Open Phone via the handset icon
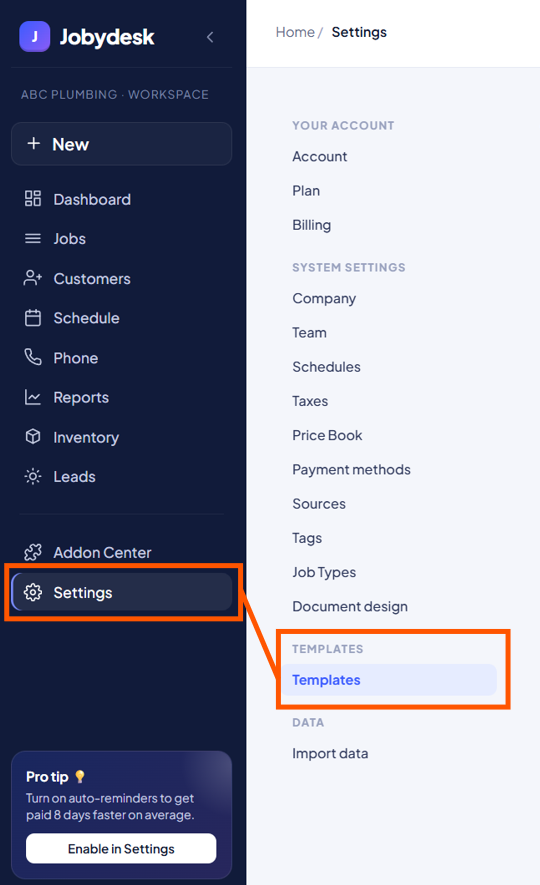The height and width of the screenshot is (885, 540). (33, 357)
